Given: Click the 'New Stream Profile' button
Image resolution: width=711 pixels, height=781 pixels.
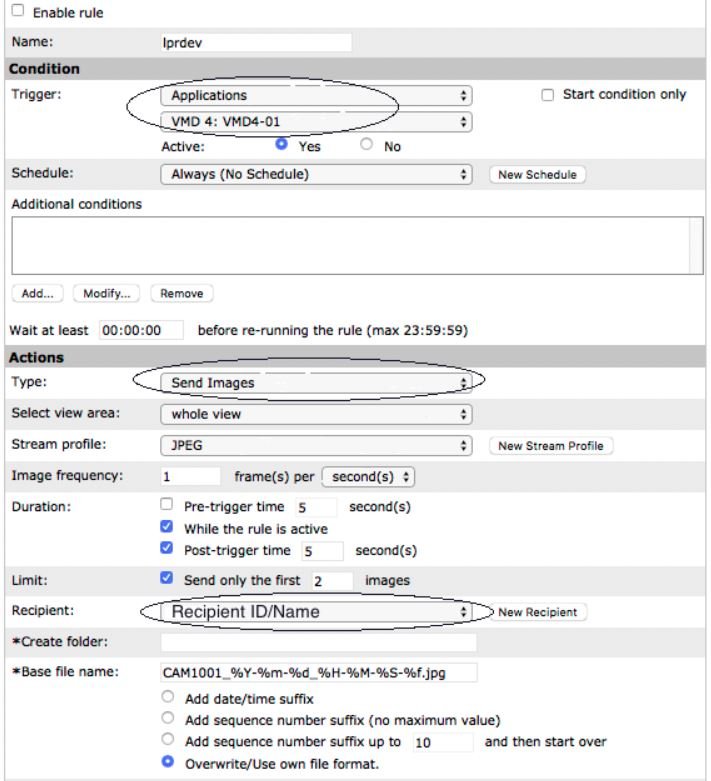Looking at the screenshot, I should pos(551,446).
